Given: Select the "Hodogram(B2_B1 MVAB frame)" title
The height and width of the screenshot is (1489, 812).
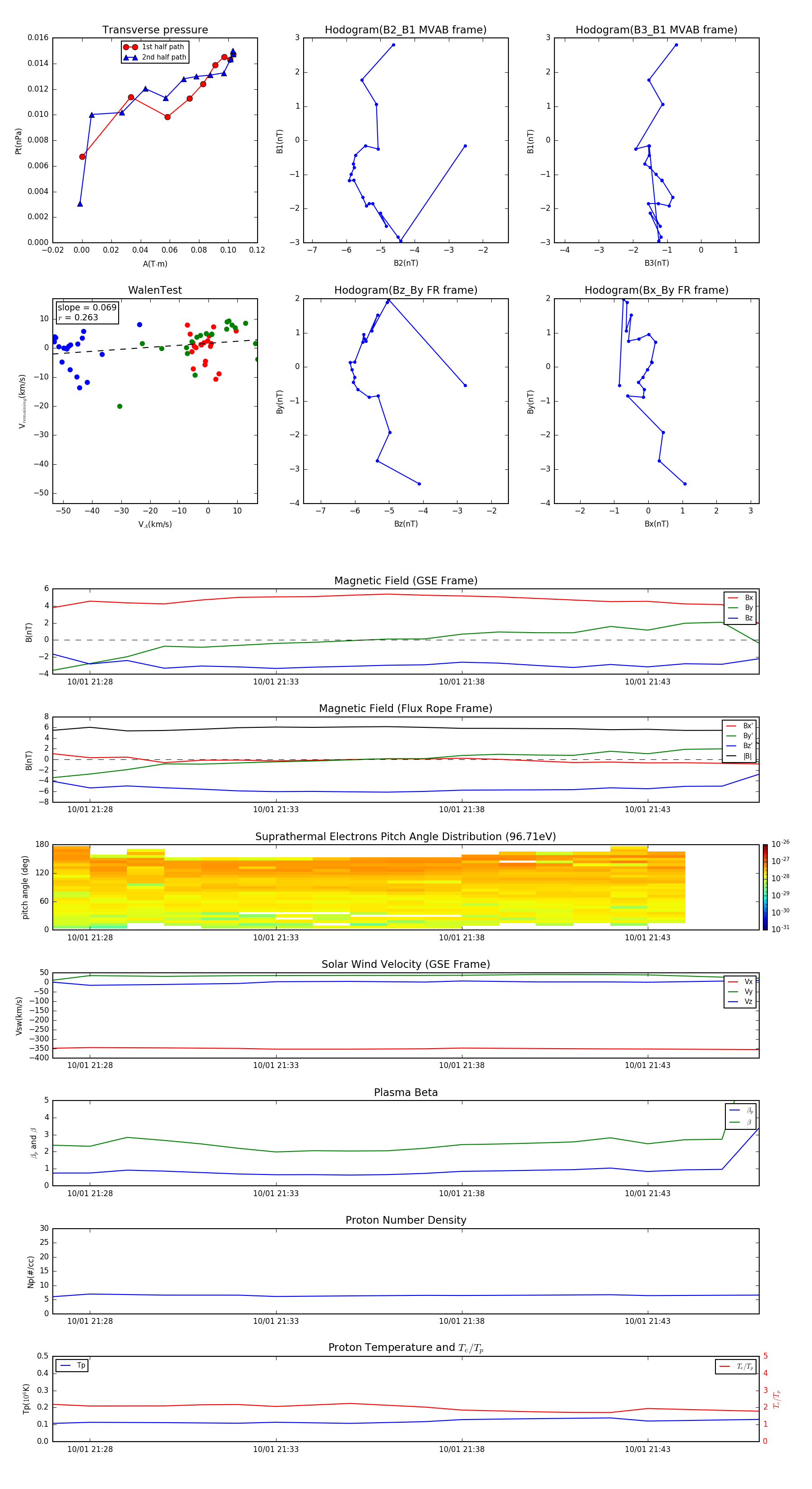Looking at the screenshot, I should click(406, 30).
